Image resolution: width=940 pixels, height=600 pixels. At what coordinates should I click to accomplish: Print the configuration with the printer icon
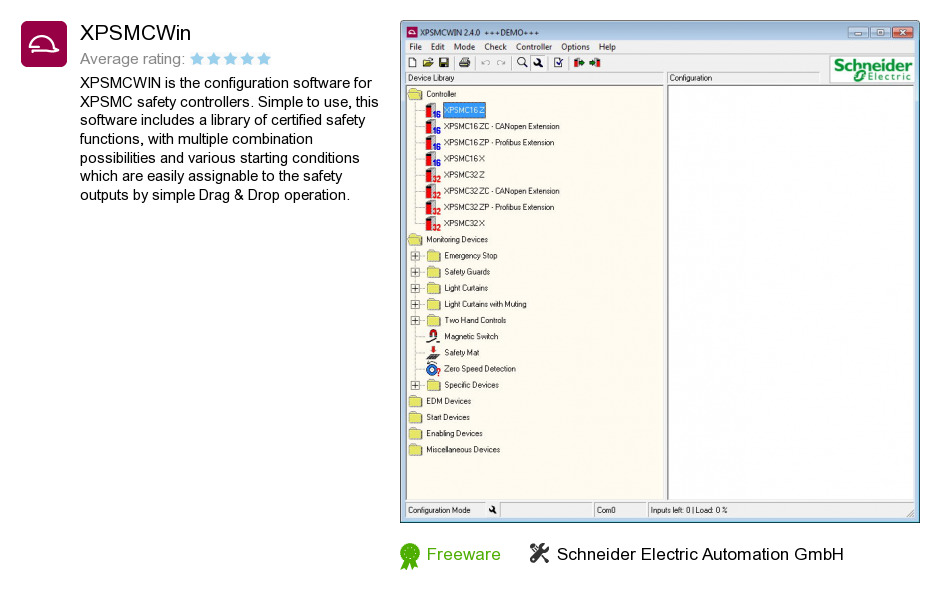[464, 62]
